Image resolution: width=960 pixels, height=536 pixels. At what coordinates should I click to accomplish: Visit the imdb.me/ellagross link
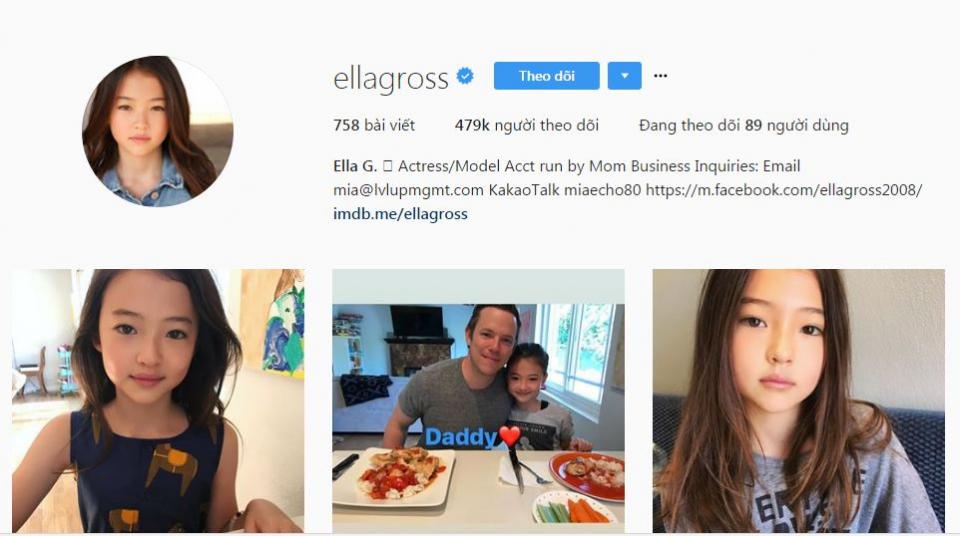coord(400,214)
